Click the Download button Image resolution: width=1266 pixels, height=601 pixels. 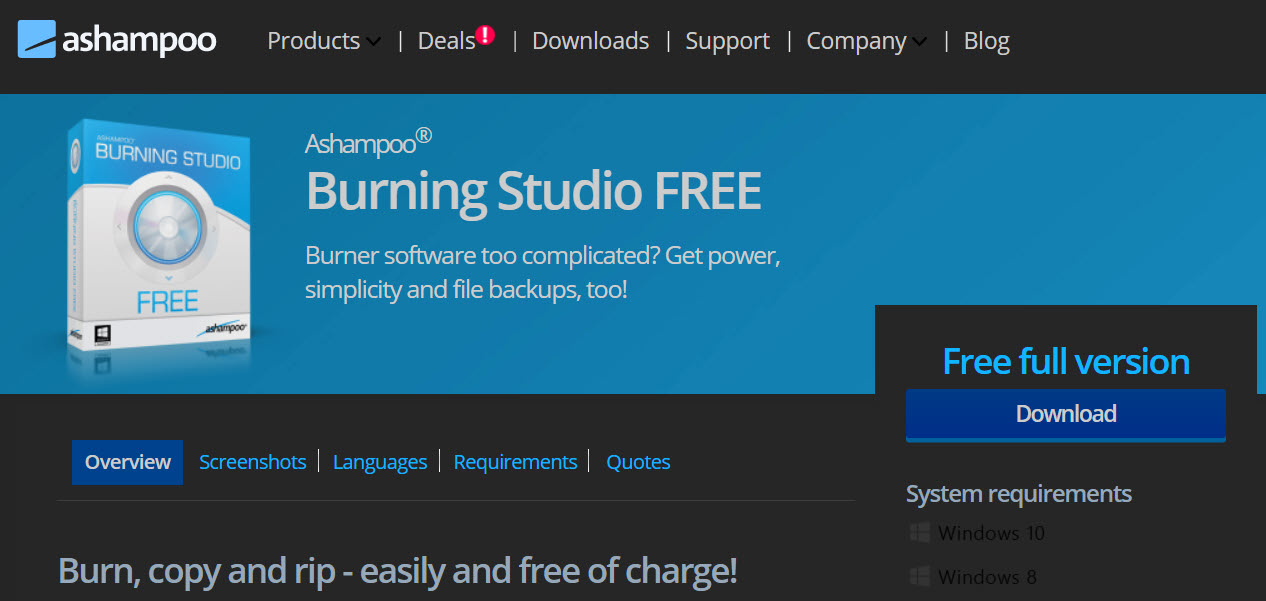point(1066,414)
